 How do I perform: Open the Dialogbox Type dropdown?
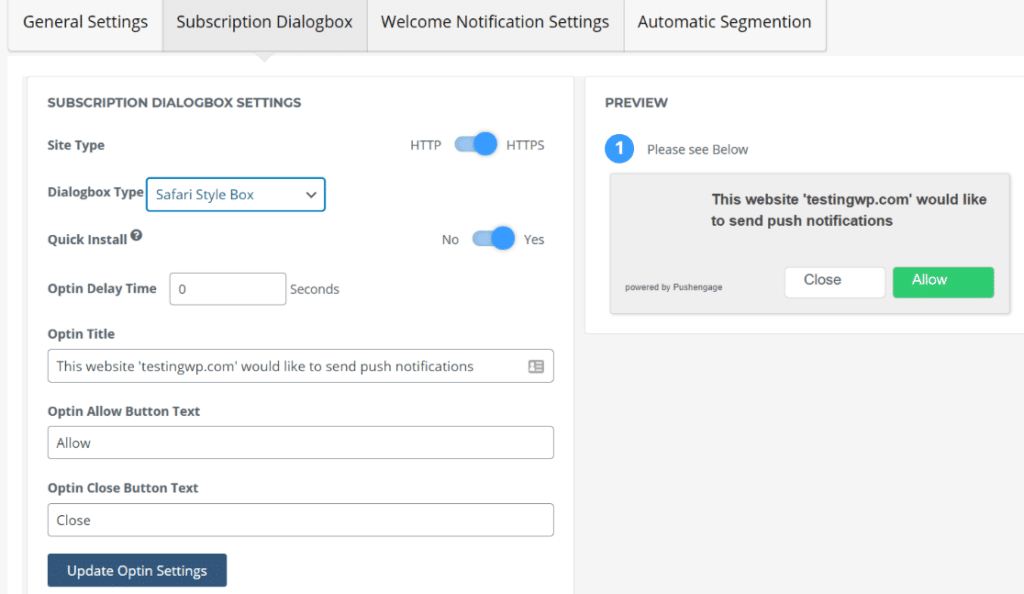pos(235,194)
